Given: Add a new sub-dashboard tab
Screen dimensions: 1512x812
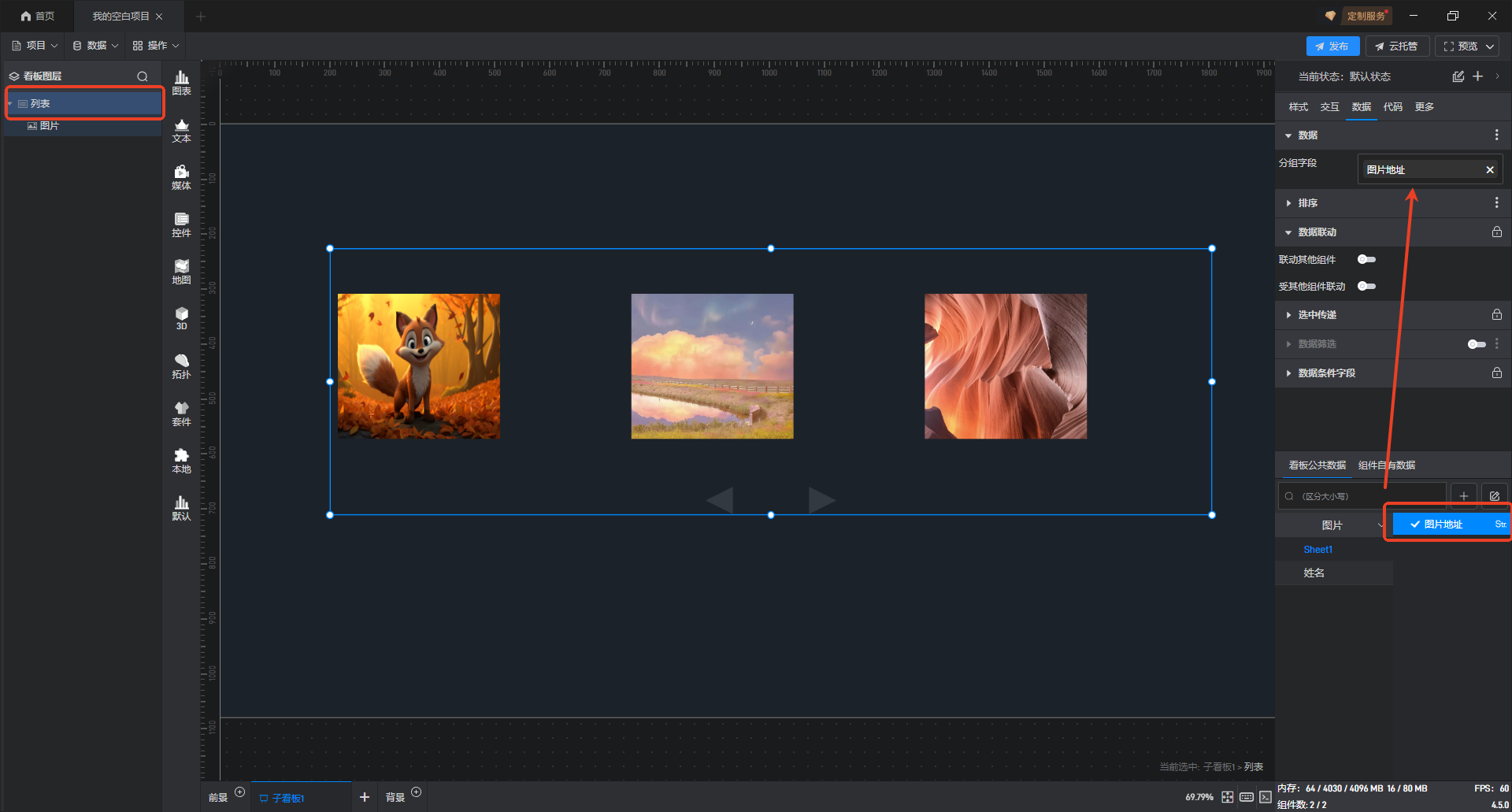Looking at the screenshot, I should pyautogui.click(x=364, y=797).
